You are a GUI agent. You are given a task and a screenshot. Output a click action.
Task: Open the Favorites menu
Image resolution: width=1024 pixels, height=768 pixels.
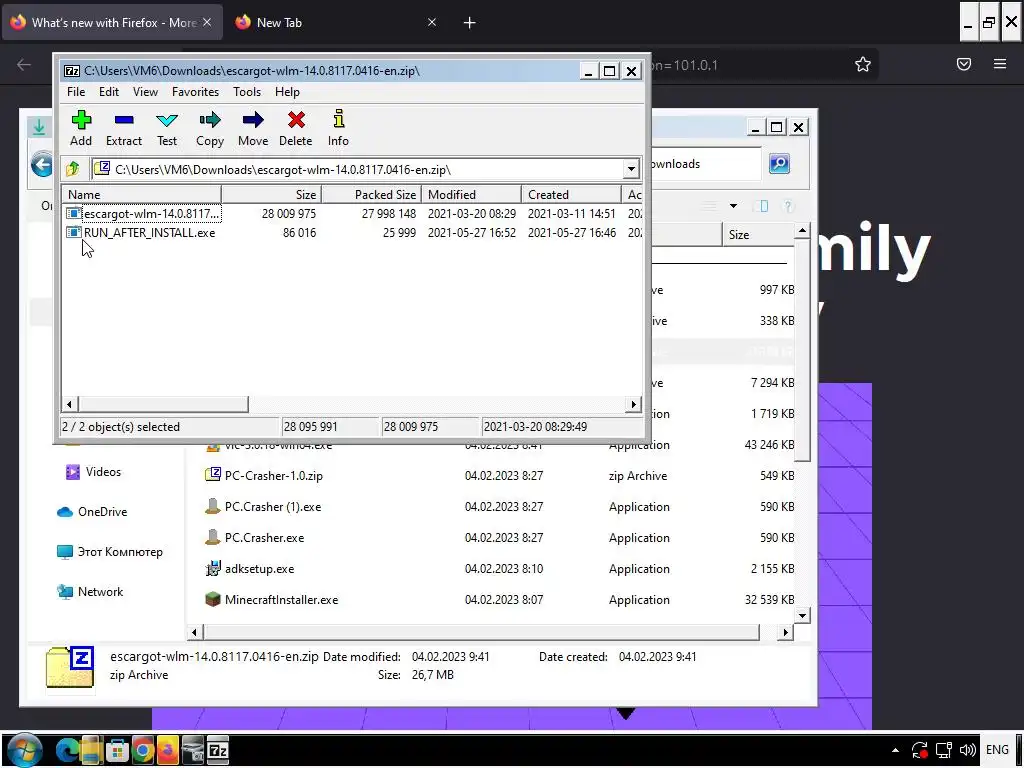pyautogui.click(x=195, y=92)
